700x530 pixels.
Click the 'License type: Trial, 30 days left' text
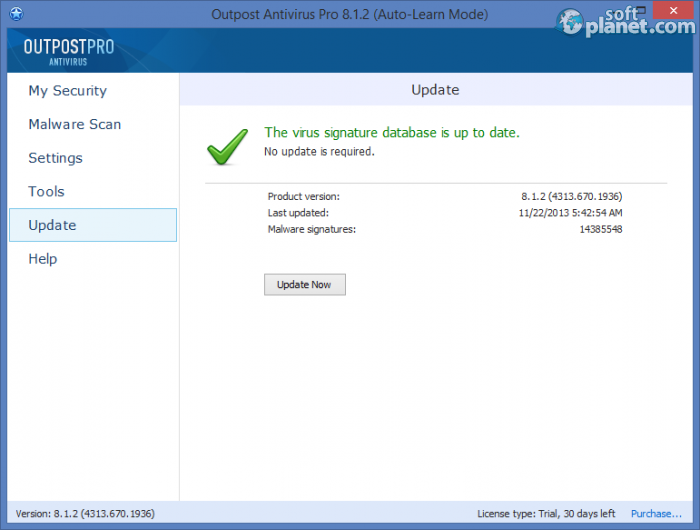click(546, 514)
